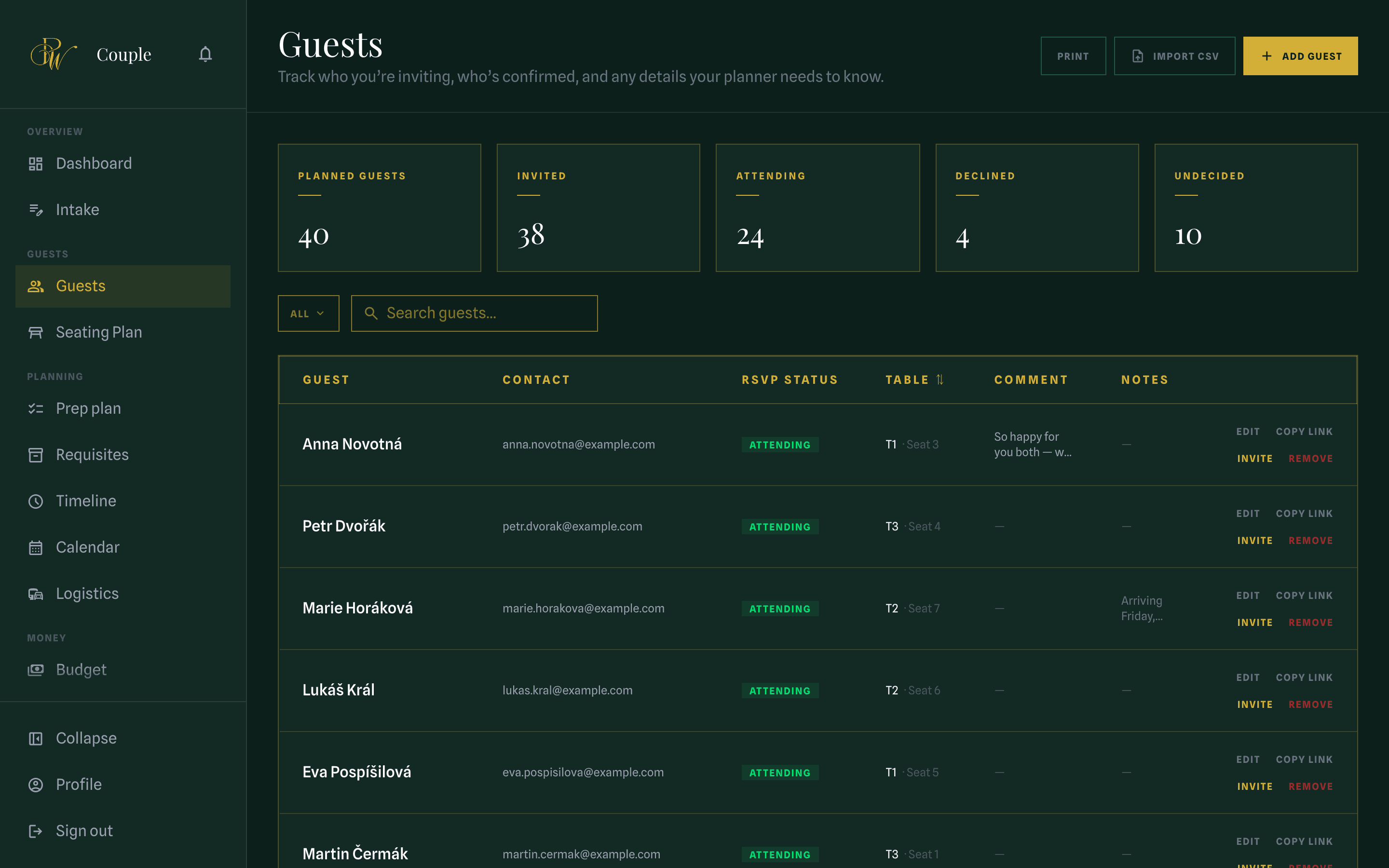Click the Print button
Viewport: 1389px width, 868px height.
coord(1073,56)
